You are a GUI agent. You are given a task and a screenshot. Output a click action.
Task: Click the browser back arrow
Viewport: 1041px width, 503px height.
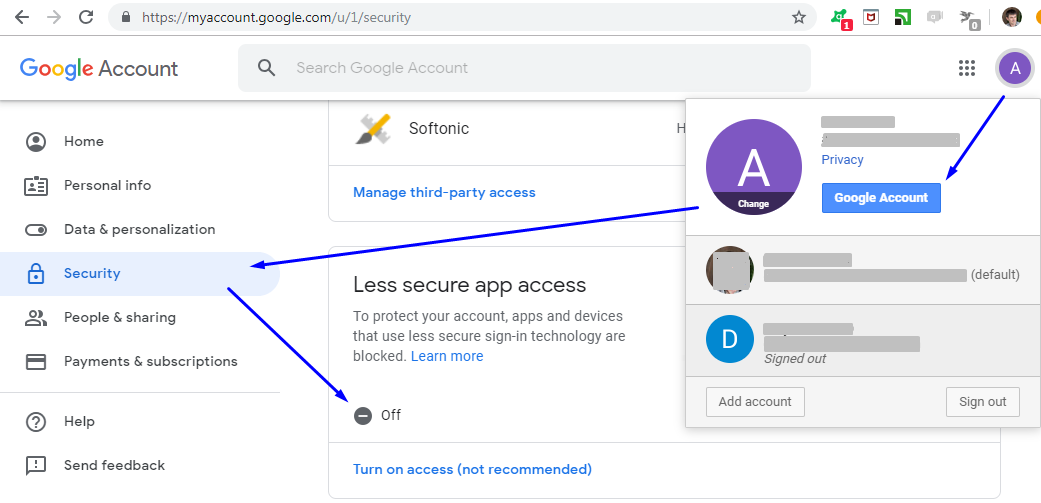click(22, 17)
